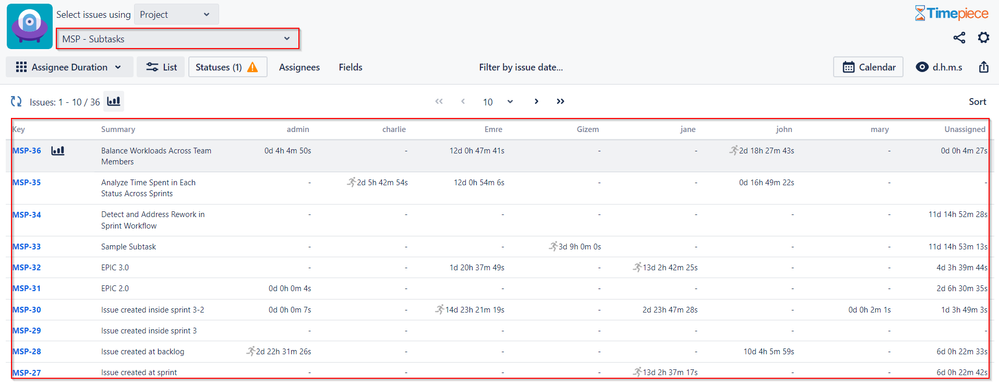Open issue MSP-36 link

coord(27,151)
